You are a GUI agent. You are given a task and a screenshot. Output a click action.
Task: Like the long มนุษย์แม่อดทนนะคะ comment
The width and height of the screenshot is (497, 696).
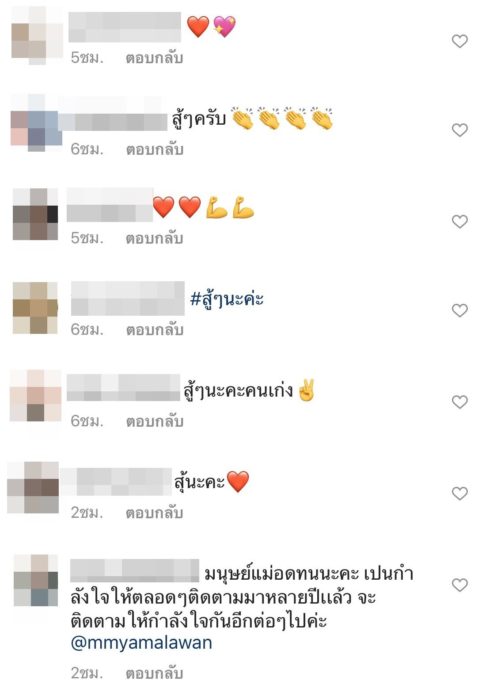[x=460, y=585]
